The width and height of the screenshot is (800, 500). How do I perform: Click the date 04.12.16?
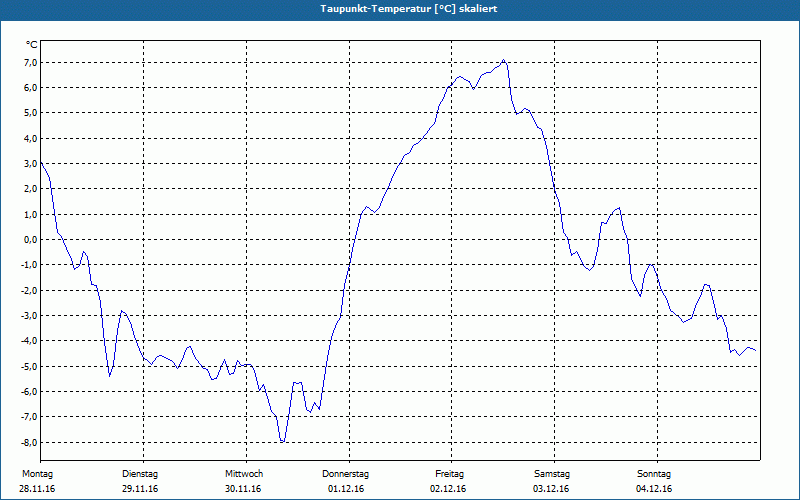(654, 489)
